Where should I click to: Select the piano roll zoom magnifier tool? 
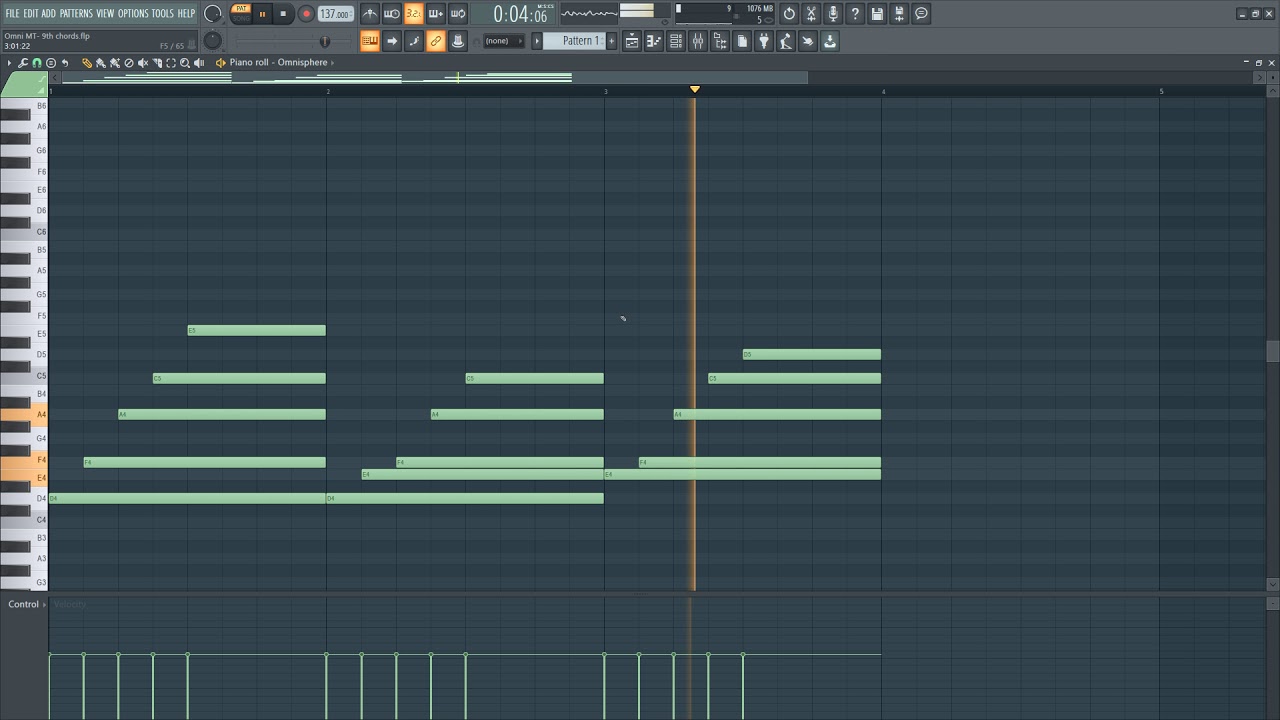coord(185,63)
